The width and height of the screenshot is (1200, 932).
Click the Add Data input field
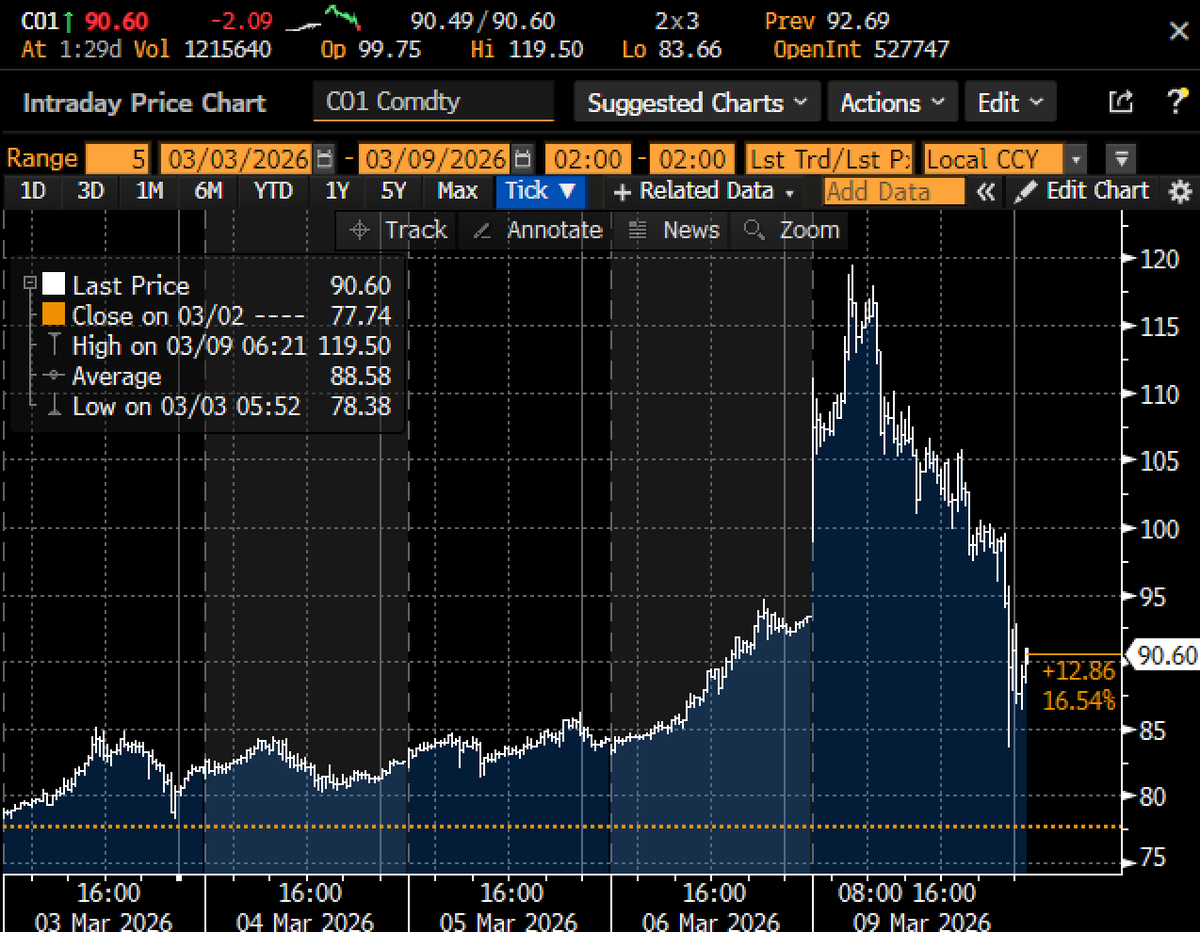coord(894,191)
